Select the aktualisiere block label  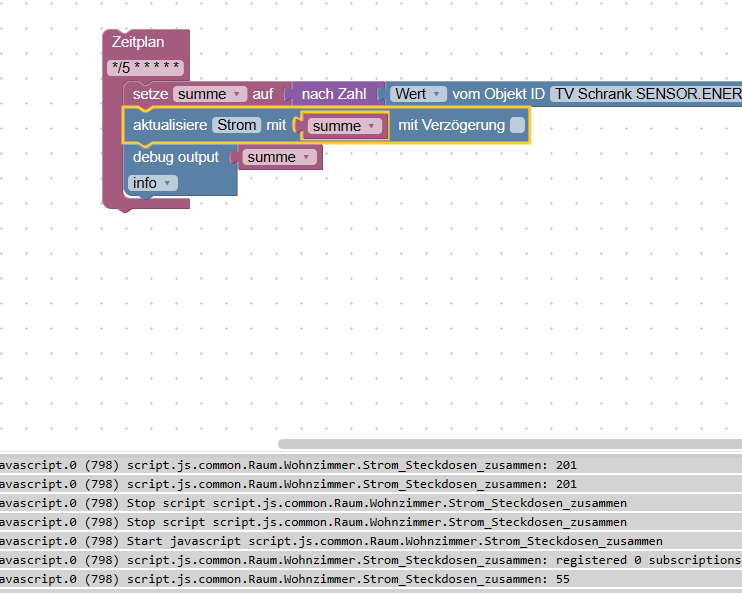(x=170, y=125)
